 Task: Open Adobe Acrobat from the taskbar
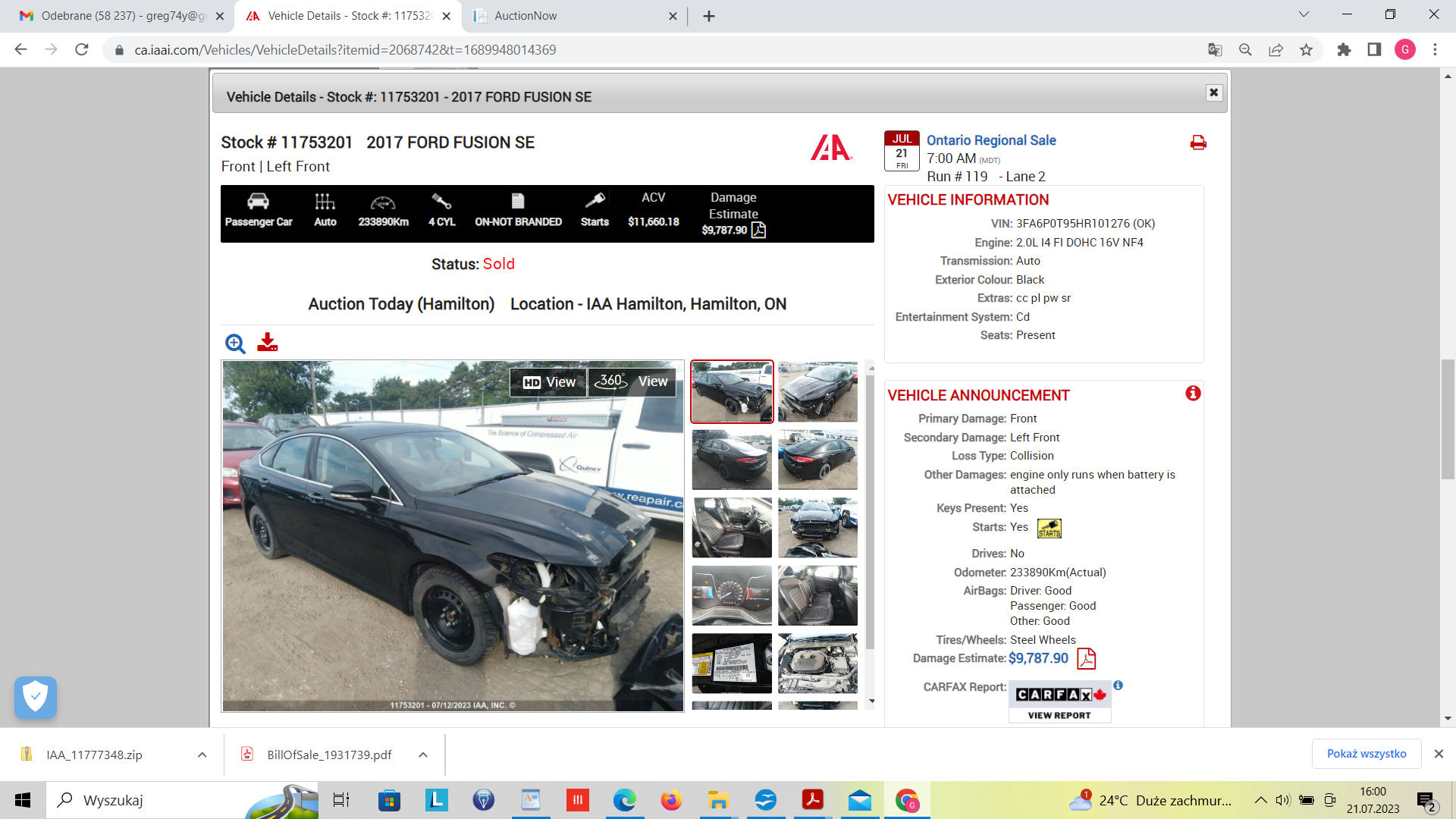[813, 800]
